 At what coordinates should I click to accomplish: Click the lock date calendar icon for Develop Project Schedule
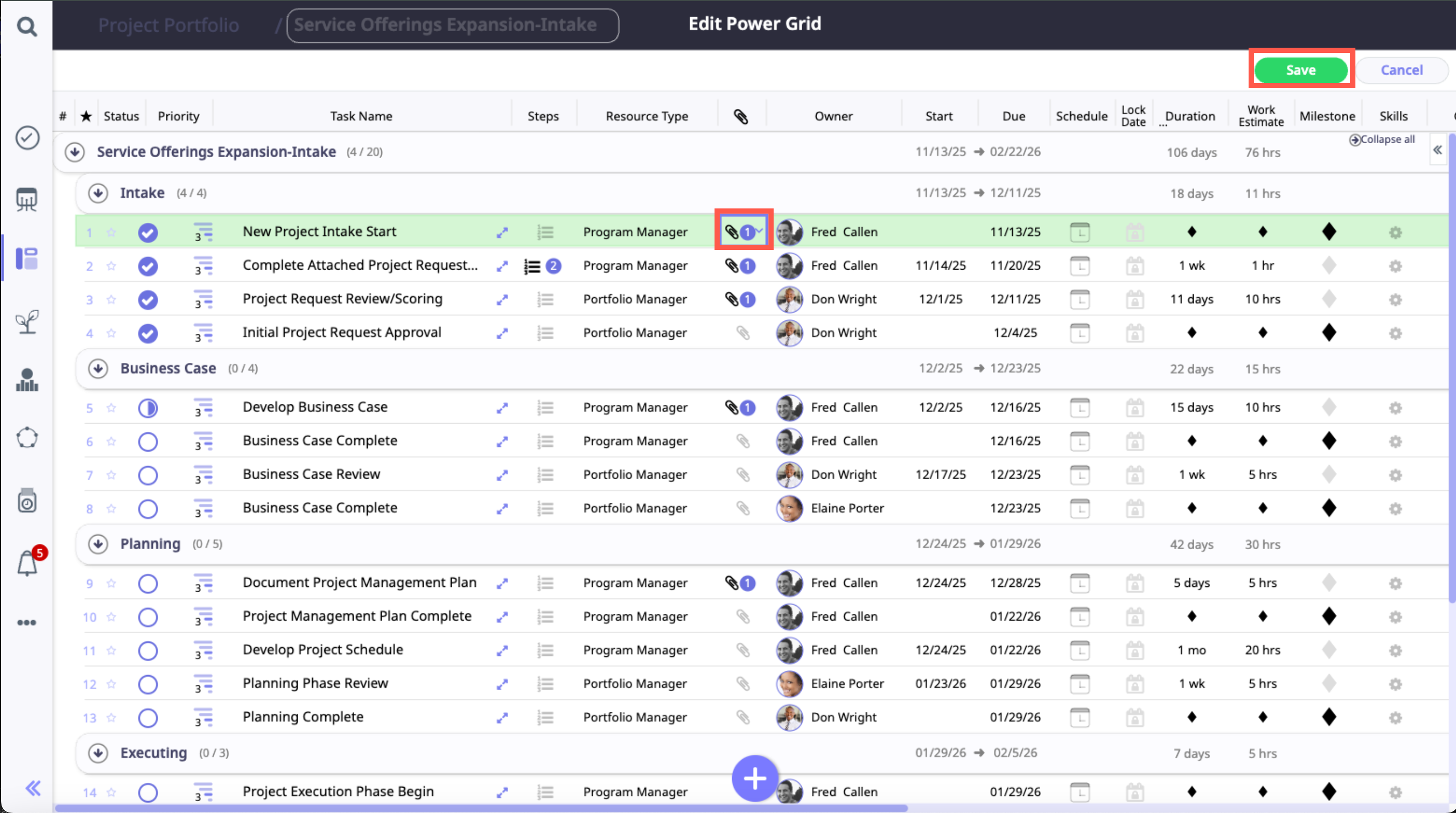pos(1135,650)
